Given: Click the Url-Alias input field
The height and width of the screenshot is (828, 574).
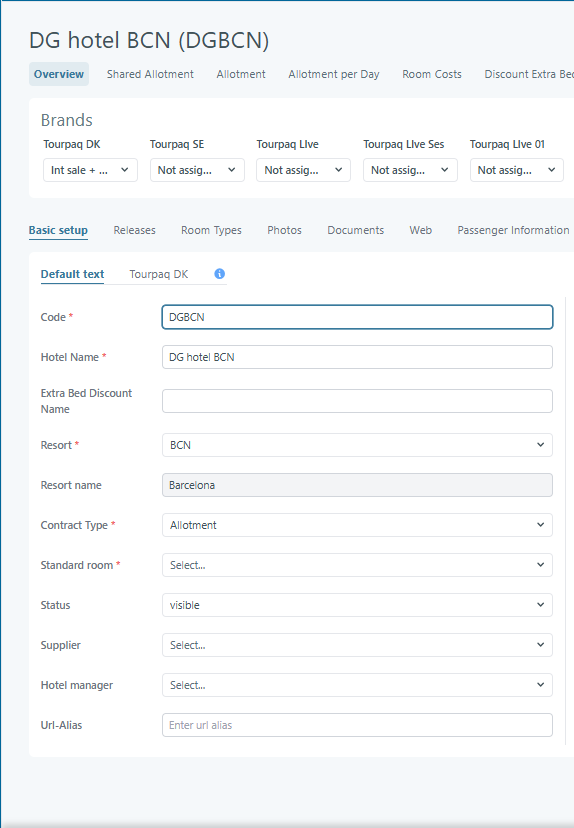Looking at the screenshot, I should click(x=357, y=725).
